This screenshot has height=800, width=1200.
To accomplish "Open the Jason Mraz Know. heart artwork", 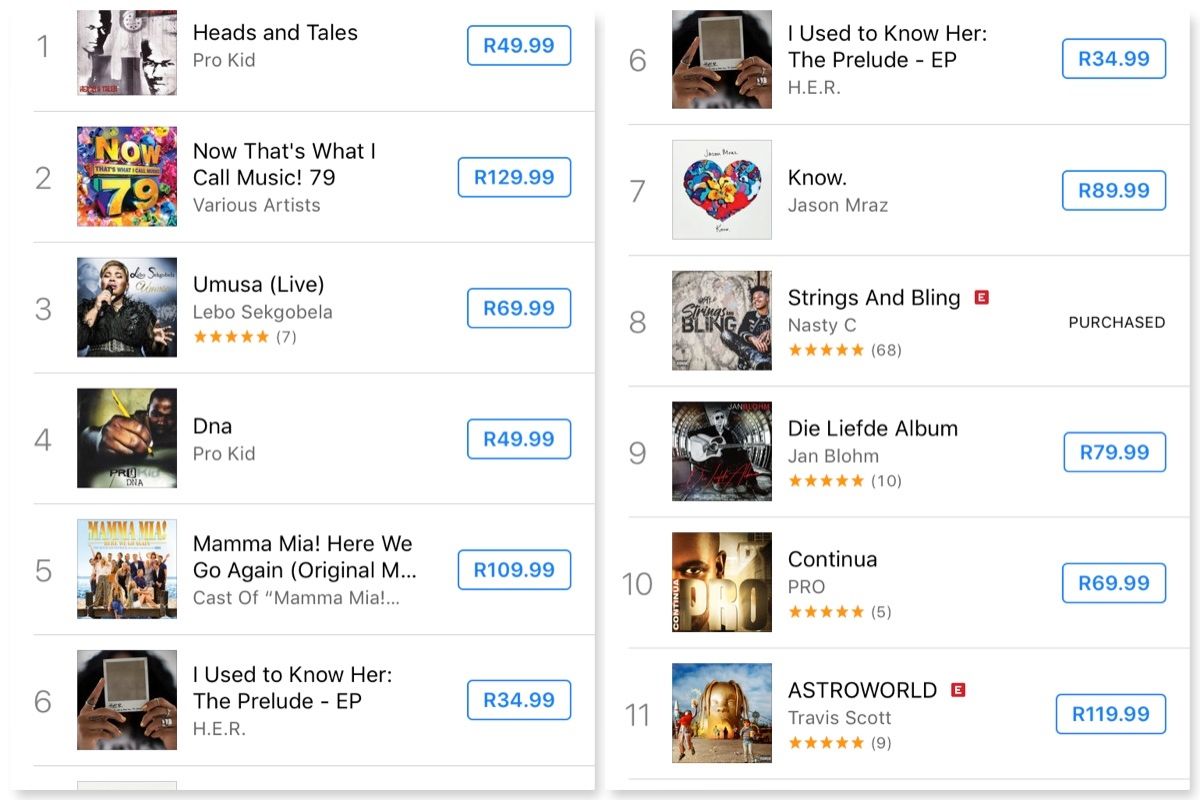I will 722,190.
